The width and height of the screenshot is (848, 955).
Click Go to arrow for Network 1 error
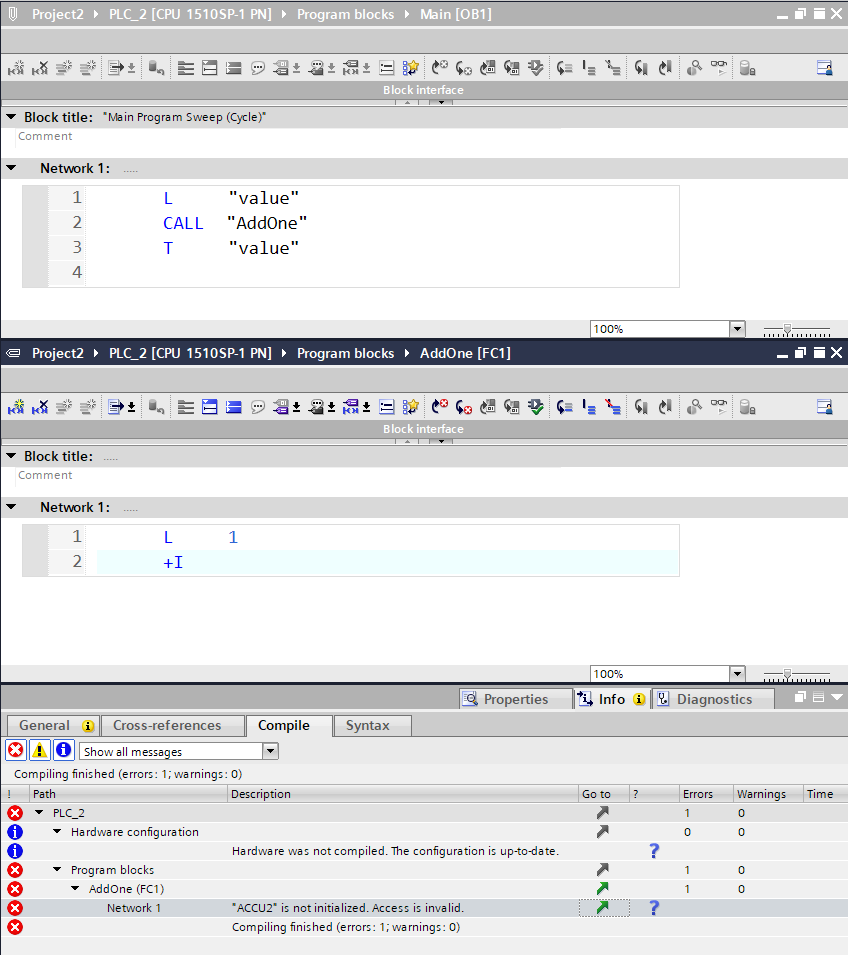[x=602, y=908]
